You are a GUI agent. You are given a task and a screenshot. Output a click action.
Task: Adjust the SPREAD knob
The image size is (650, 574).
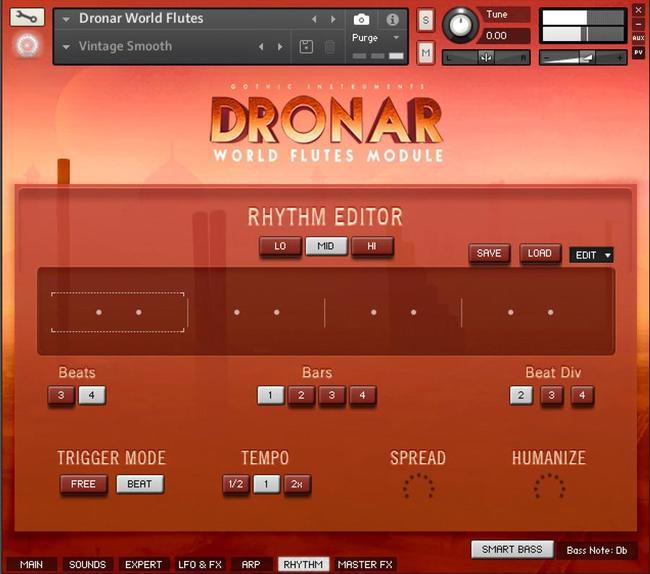click(x=419, y=486)
